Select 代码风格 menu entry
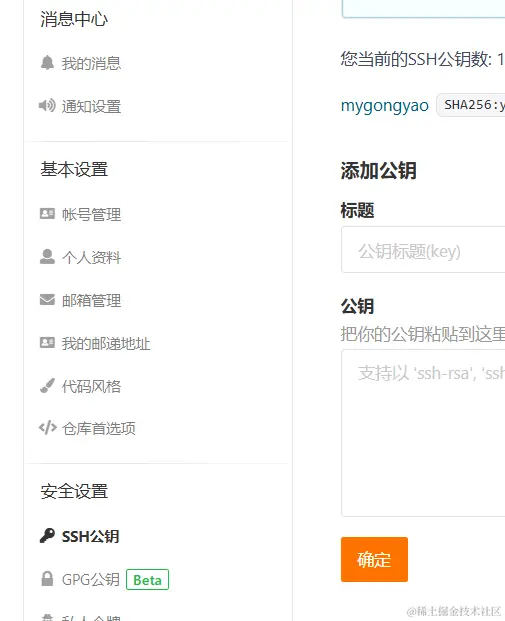 [91, 386]
